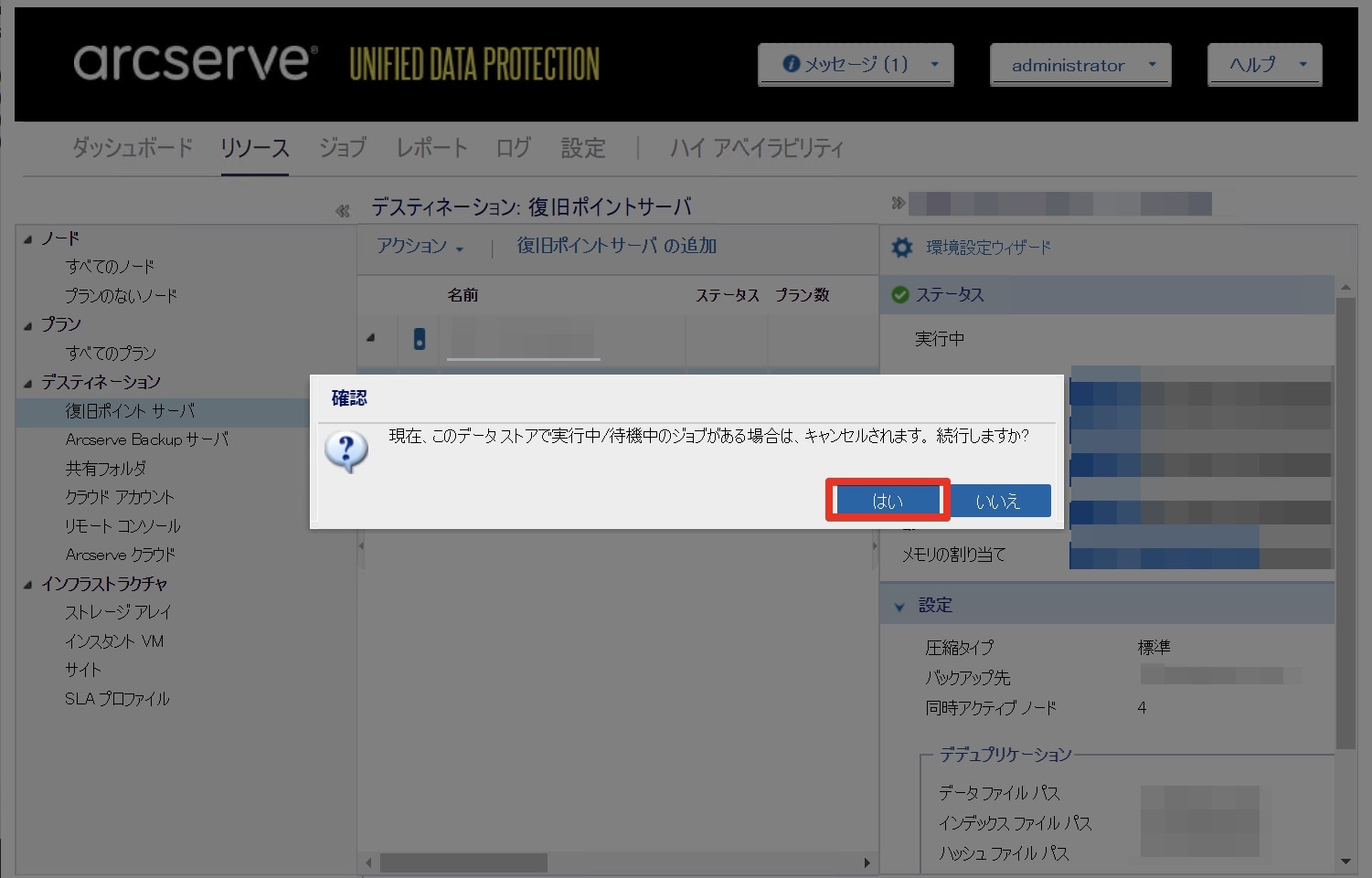Click the right pane vertical scrollbar
1372x878 pixels.
[1345, 523]
